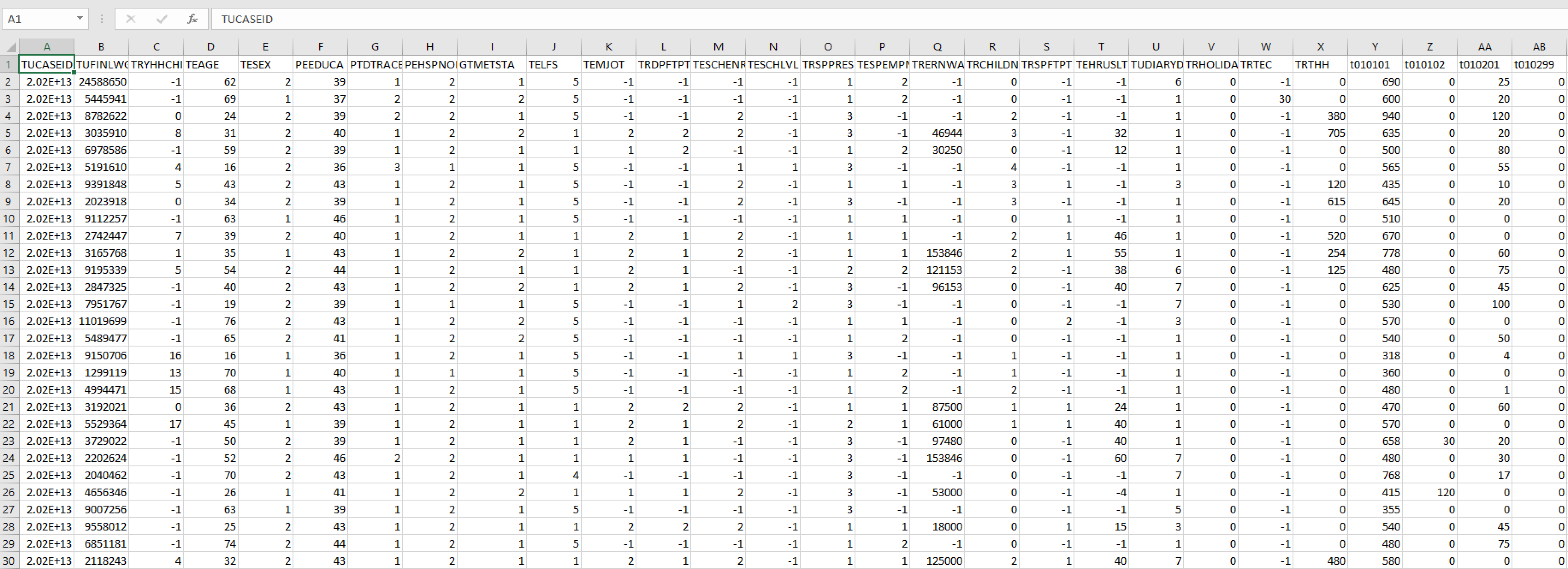Open the Name Box dropdown arrow

click(80, 18)
